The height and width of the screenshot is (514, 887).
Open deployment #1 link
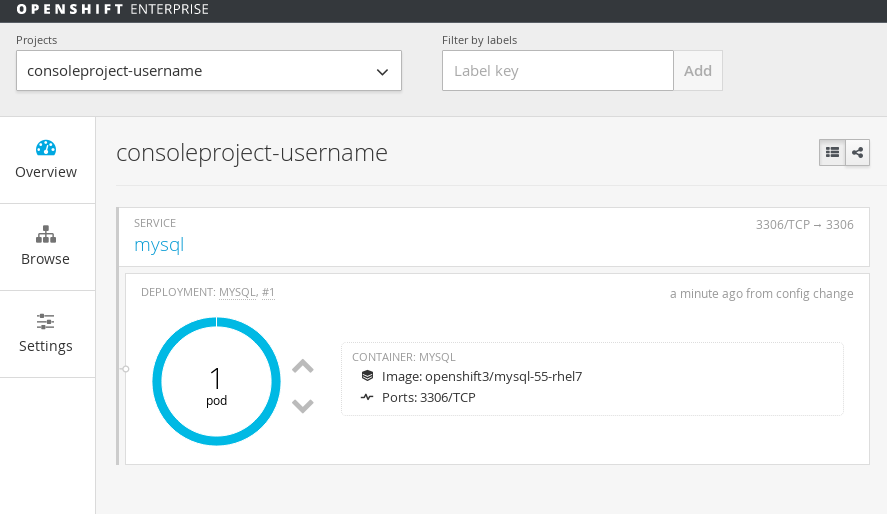pos(268,292)
